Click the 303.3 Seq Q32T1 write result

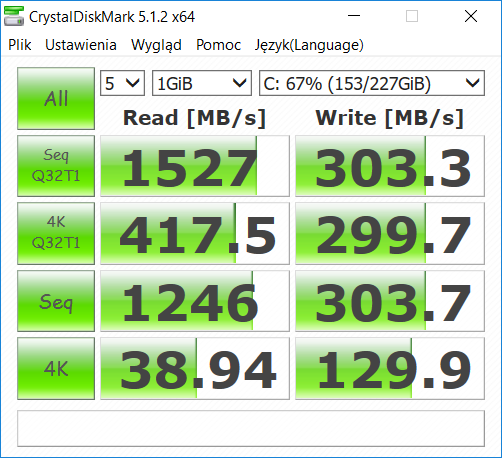390,166
